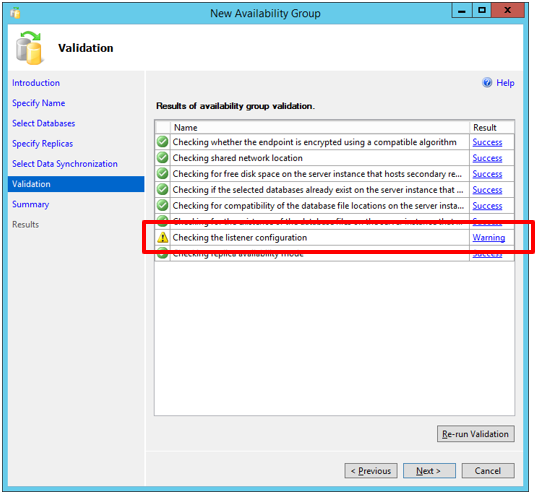Click the Next button
This screenshot has height=494, width=537.
click(x=429, y=471)
